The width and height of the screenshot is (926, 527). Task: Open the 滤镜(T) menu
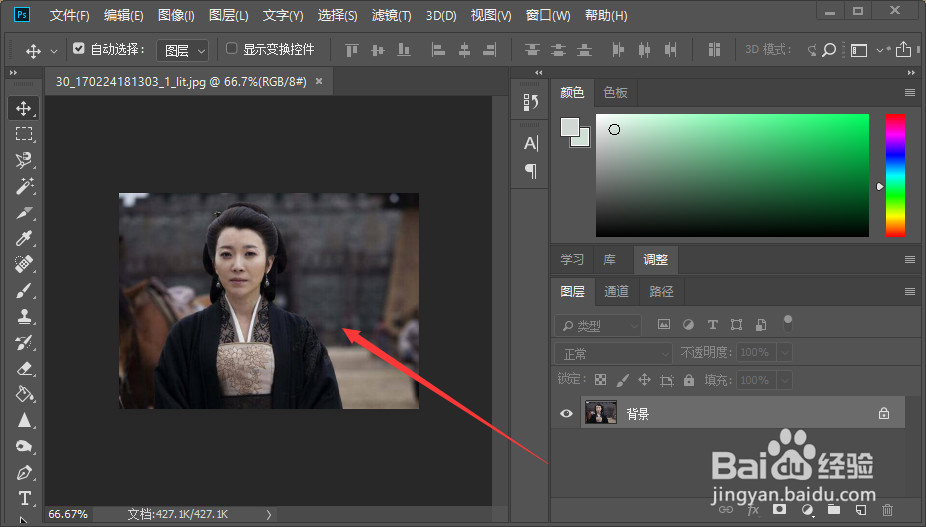click(392, 16)
